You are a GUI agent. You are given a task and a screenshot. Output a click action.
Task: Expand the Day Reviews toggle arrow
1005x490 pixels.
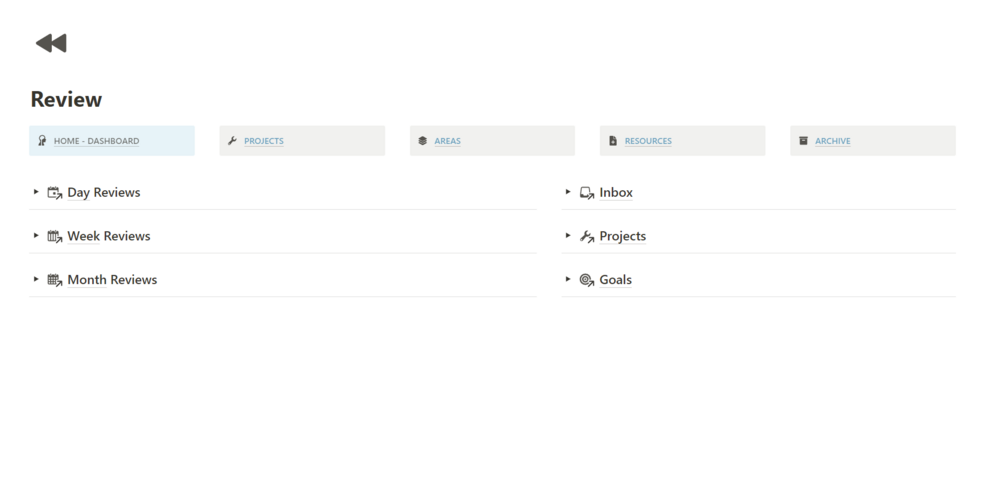[37, 192]
